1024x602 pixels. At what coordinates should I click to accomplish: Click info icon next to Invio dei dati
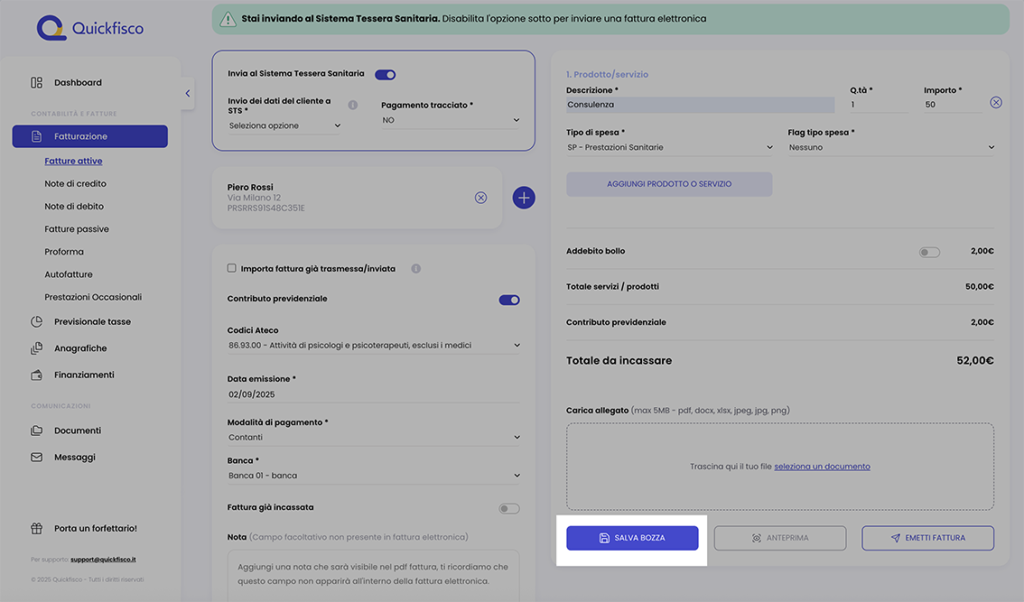pyautogui.click(x=352, y=105)
